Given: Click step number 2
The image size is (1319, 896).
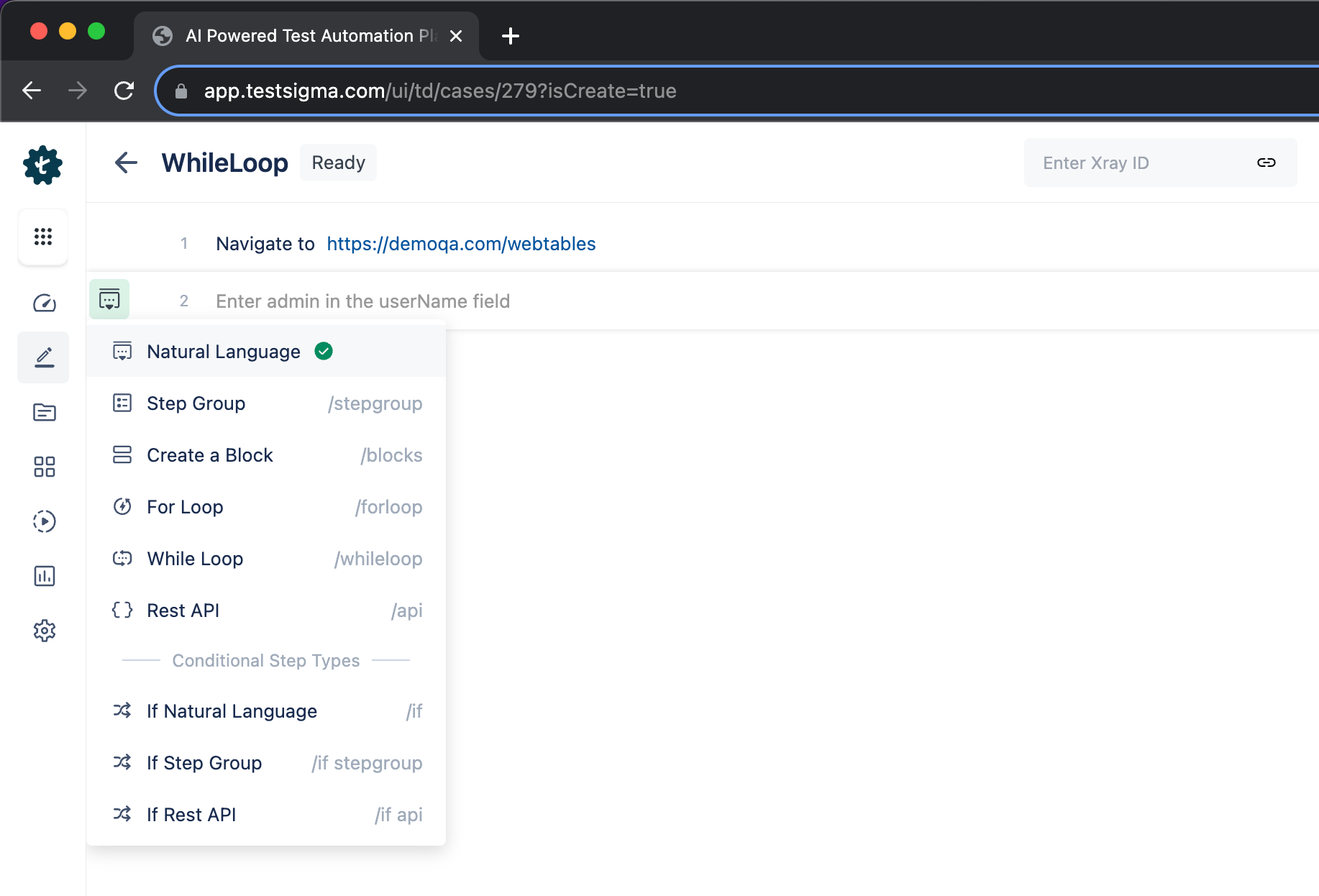Looking at the screenshot, I should coord(184,301).
